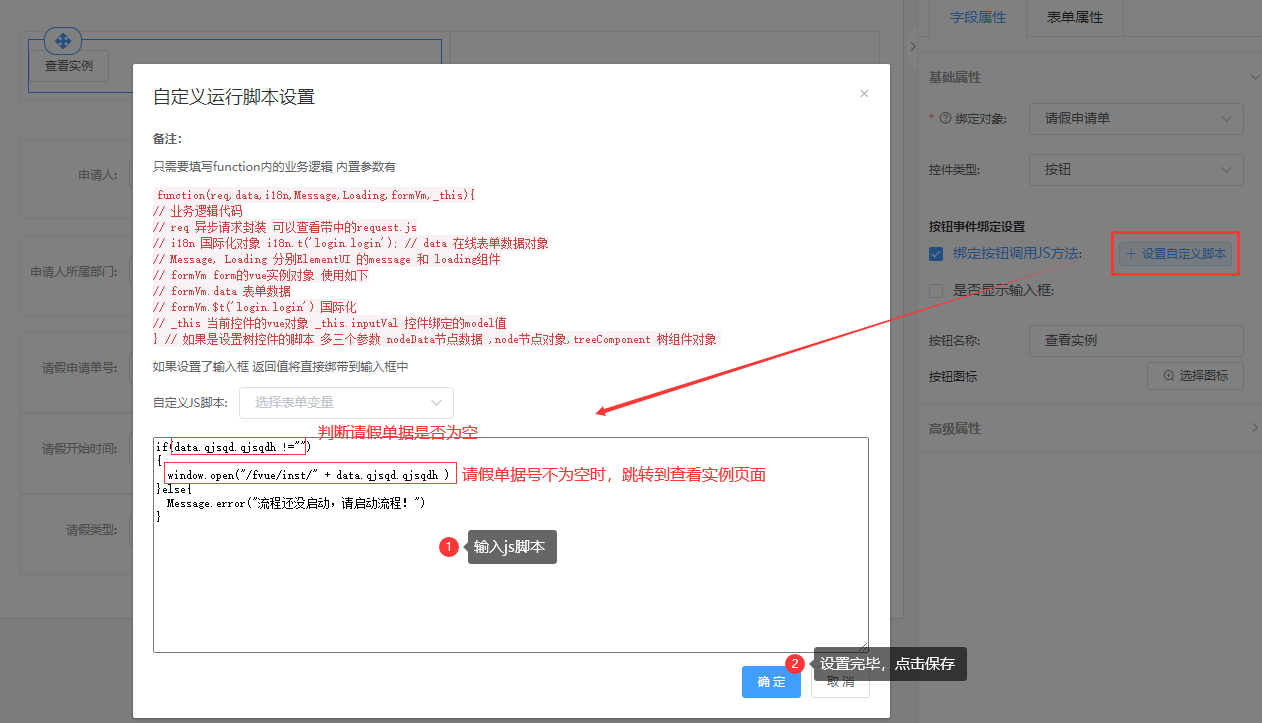Image resolution: width=1262 pixels, height=723 pixels.
Task: Expand the 绑定对象 dropdown
Action: pyautogui.click(x=1136, y=118)
